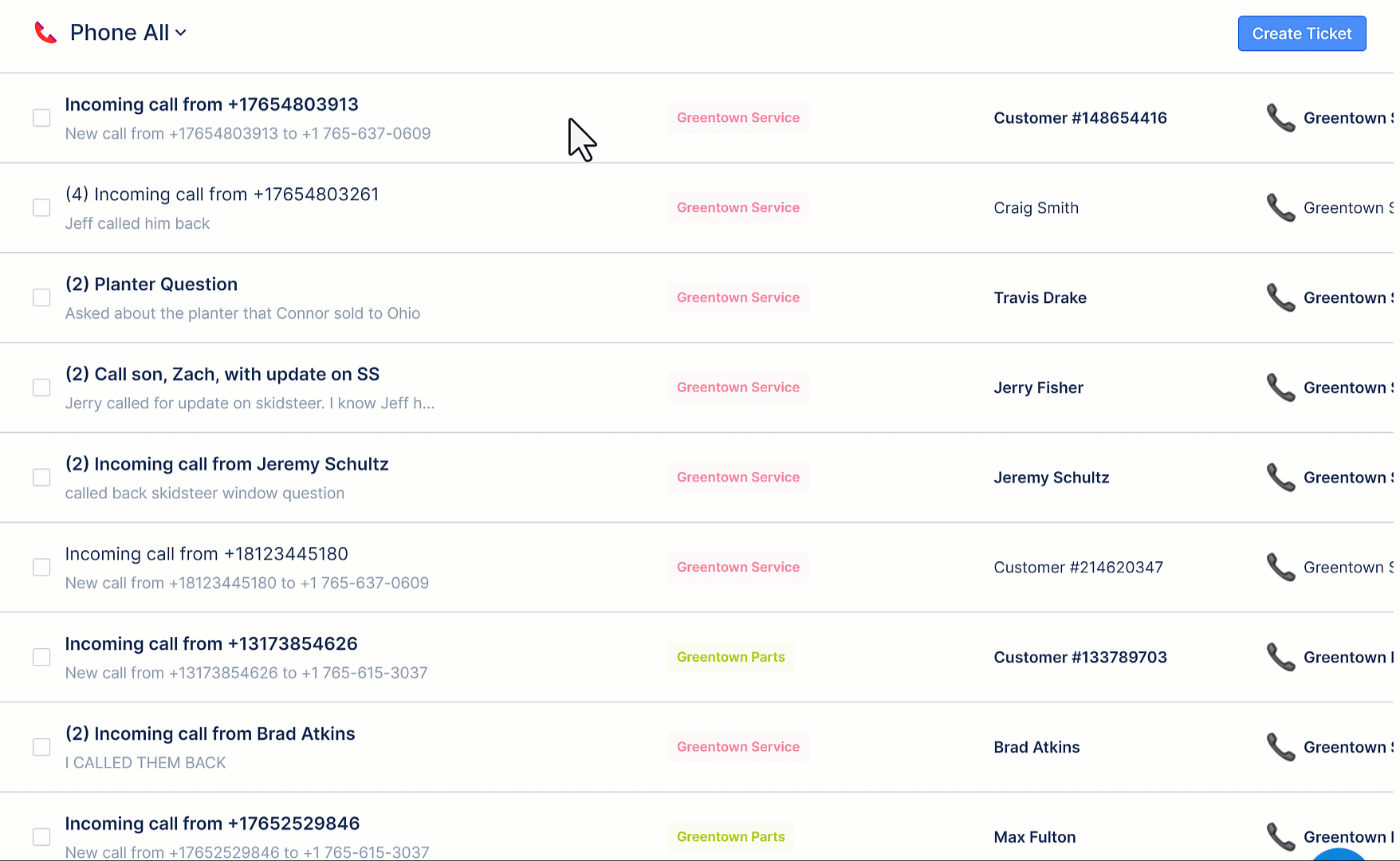Viewport: 1400px width, 861px height.
Task: Click phone icon in Jeremy Schultz row
Action: (1280, 478)
